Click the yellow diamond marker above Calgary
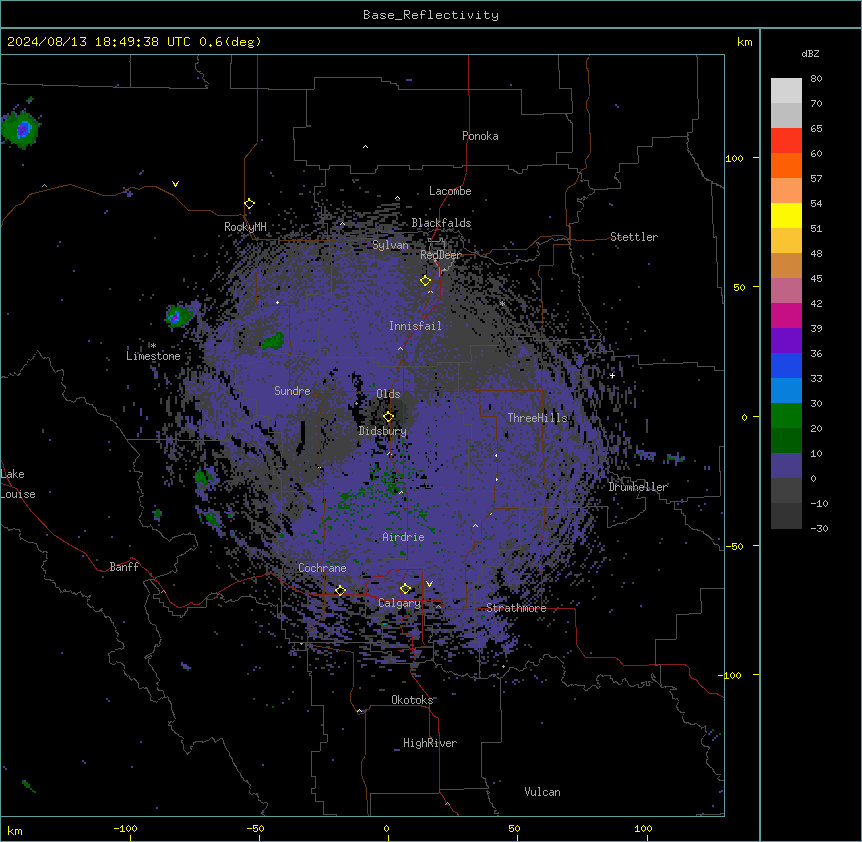The image size is (862, 842). 406,589
